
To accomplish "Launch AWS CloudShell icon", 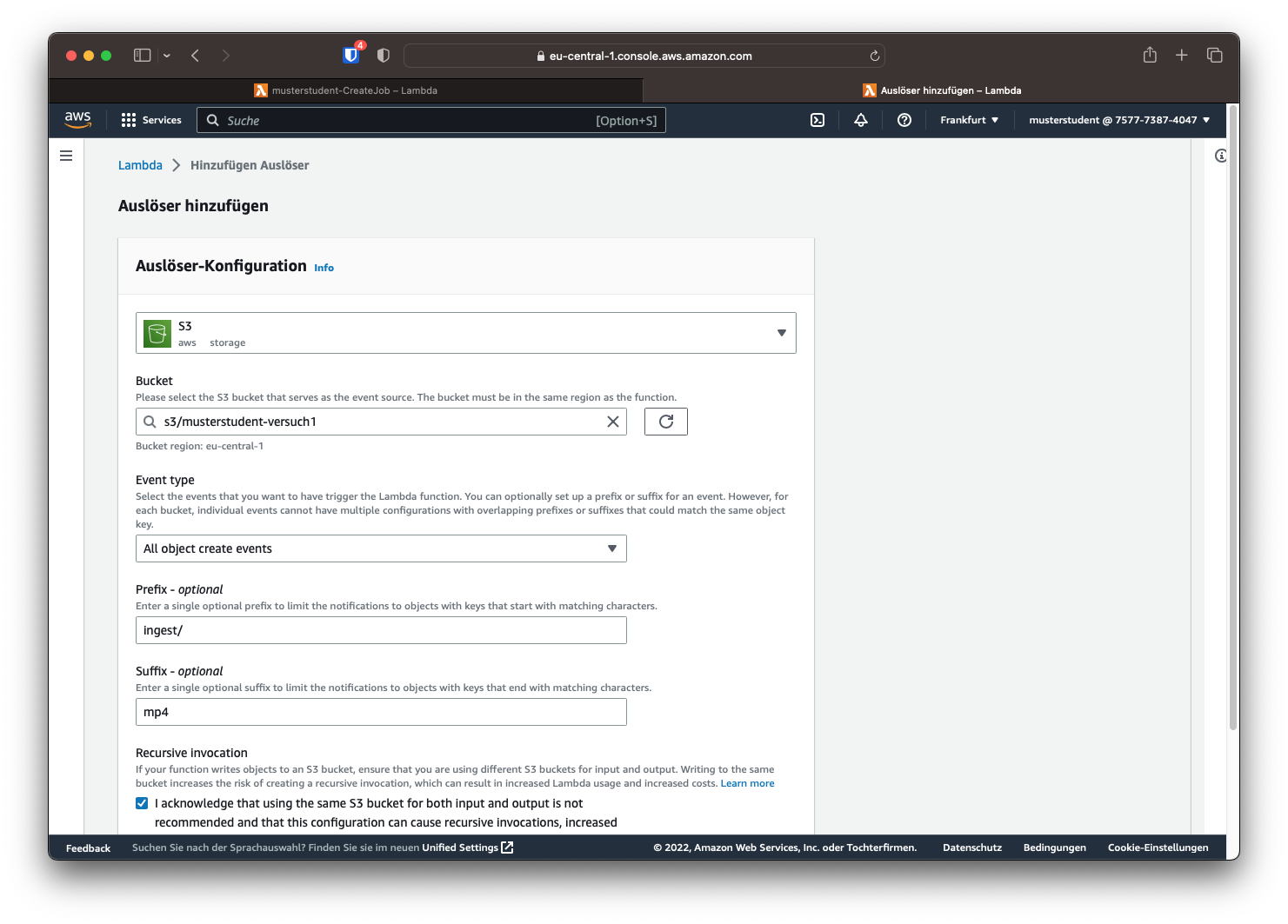I will point(818,120).
